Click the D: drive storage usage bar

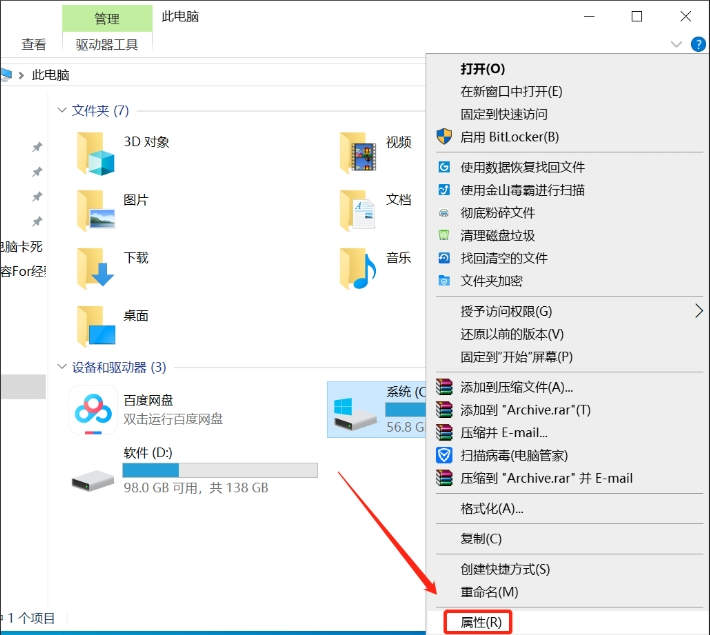tap(220, 470)
